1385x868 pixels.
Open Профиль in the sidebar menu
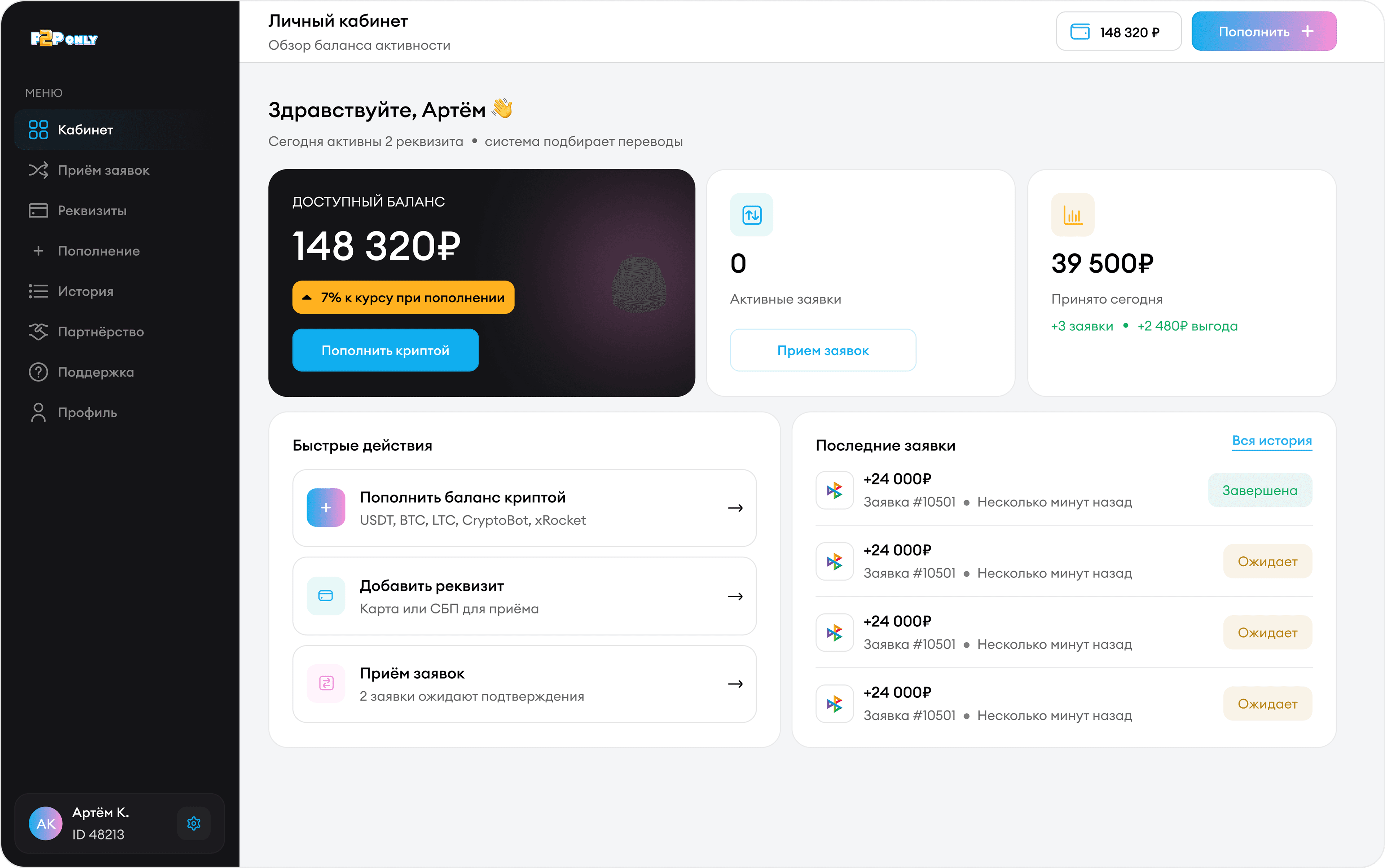pos(119,412)
